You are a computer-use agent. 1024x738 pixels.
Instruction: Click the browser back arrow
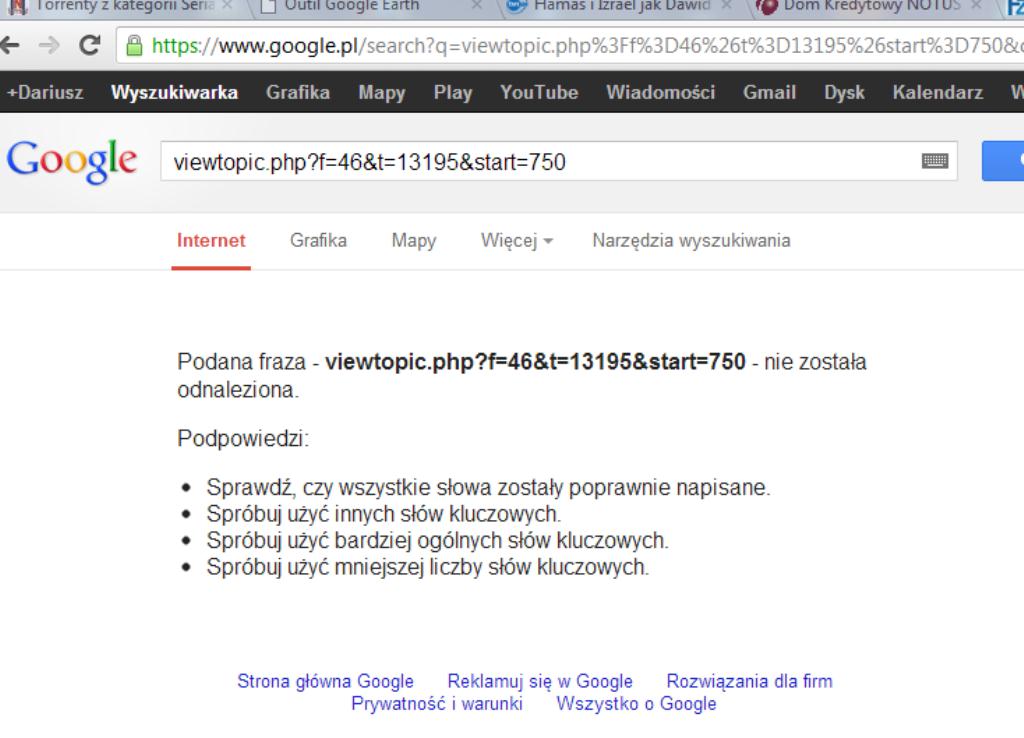(12, 47)
